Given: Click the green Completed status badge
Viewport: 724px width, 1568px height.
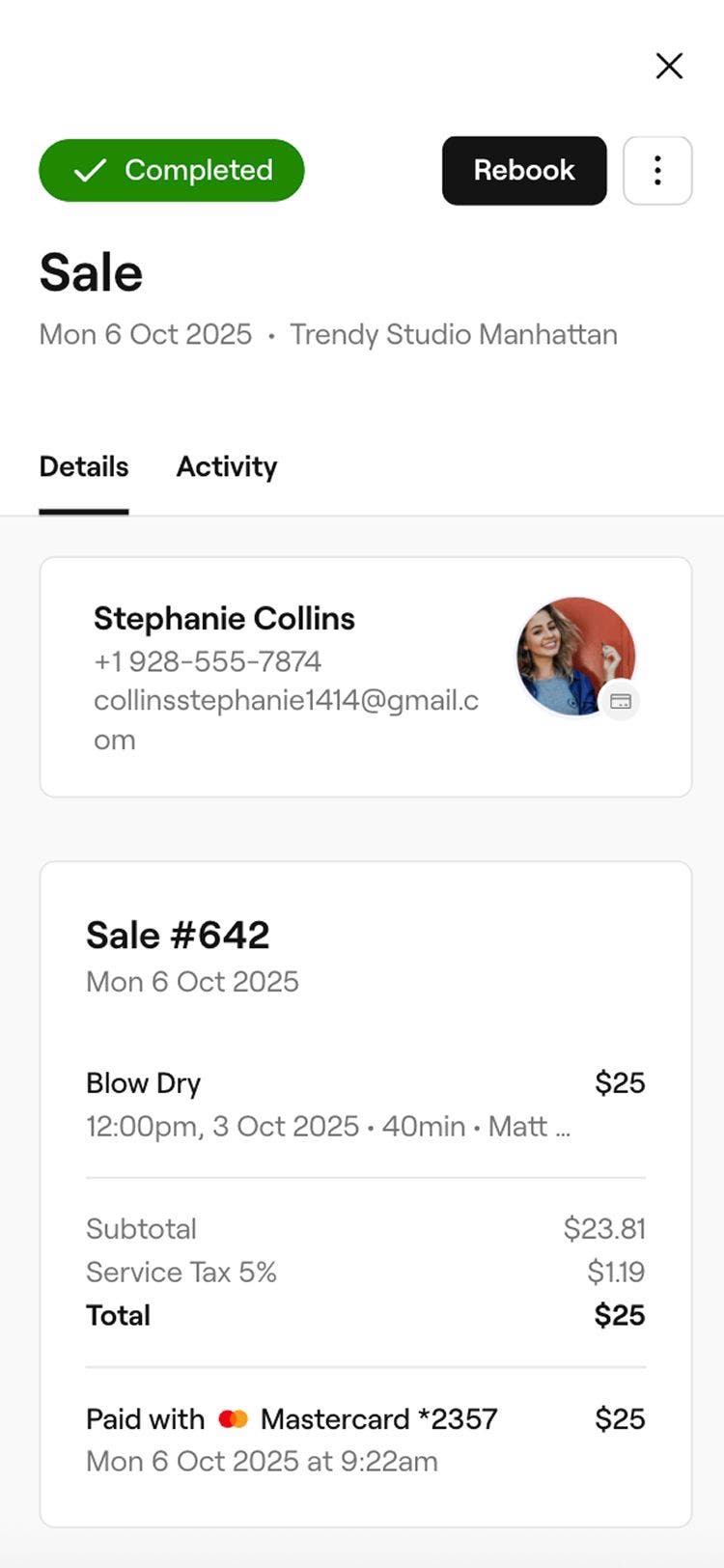Looking at the screenshot, I should click(171, 171).
